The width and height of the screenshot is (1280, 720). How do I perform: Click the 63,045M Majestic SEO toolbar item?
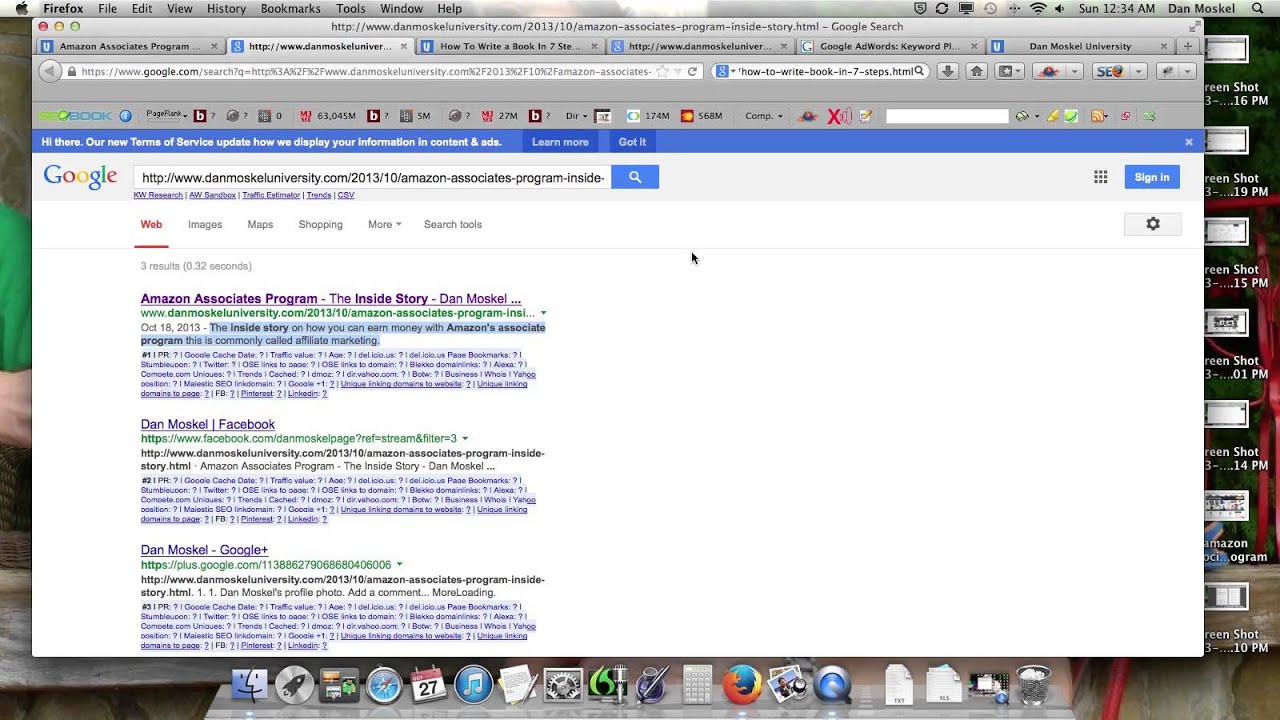(327, 116)
